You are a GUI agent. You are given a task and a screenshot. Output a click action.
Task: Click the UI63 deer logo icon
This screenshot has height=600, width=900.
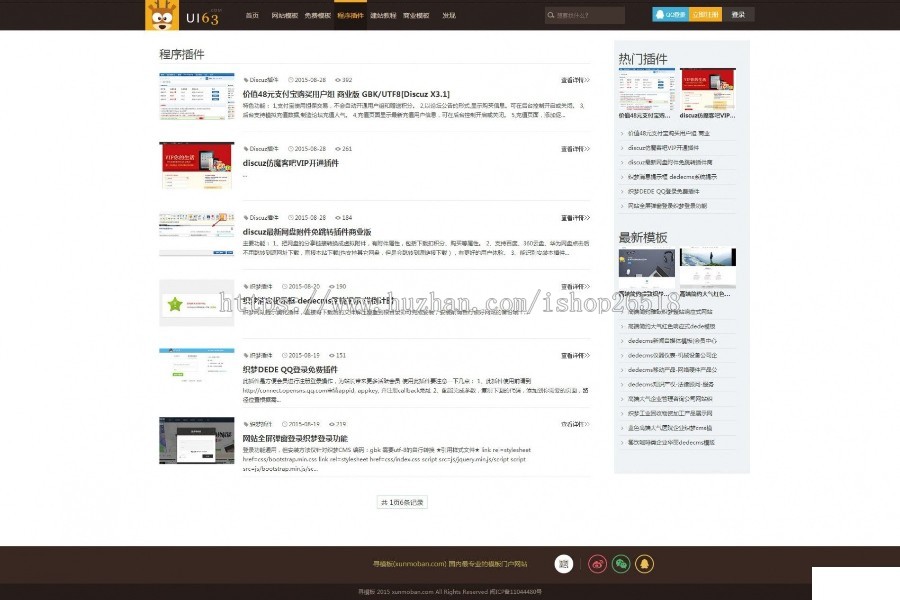163,15
